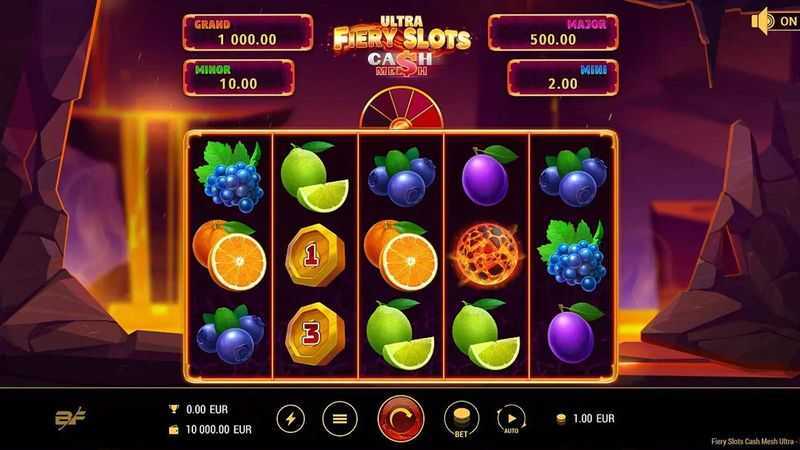Viewport: 800px width, 450px height.
Task: Click the gold coin marked 1
Action: (315, 255)
